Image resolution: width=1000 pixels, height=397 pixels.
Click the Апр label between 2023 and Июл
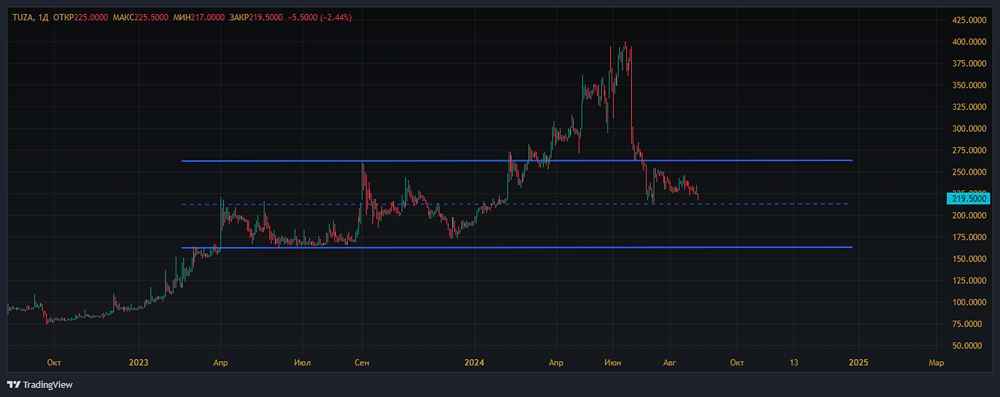point(220,363)
